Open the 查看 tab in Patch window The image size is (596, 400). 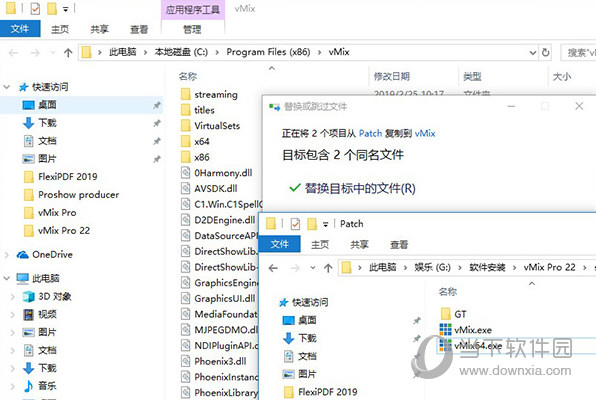399,244
